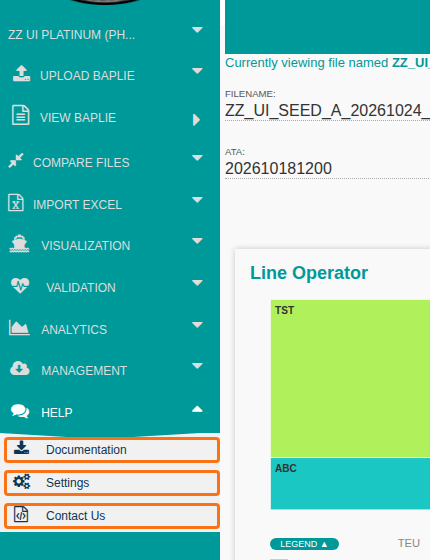Open the Contact Us link
Image resolution: width=430 pixels, height=560 pixels.
112,516
